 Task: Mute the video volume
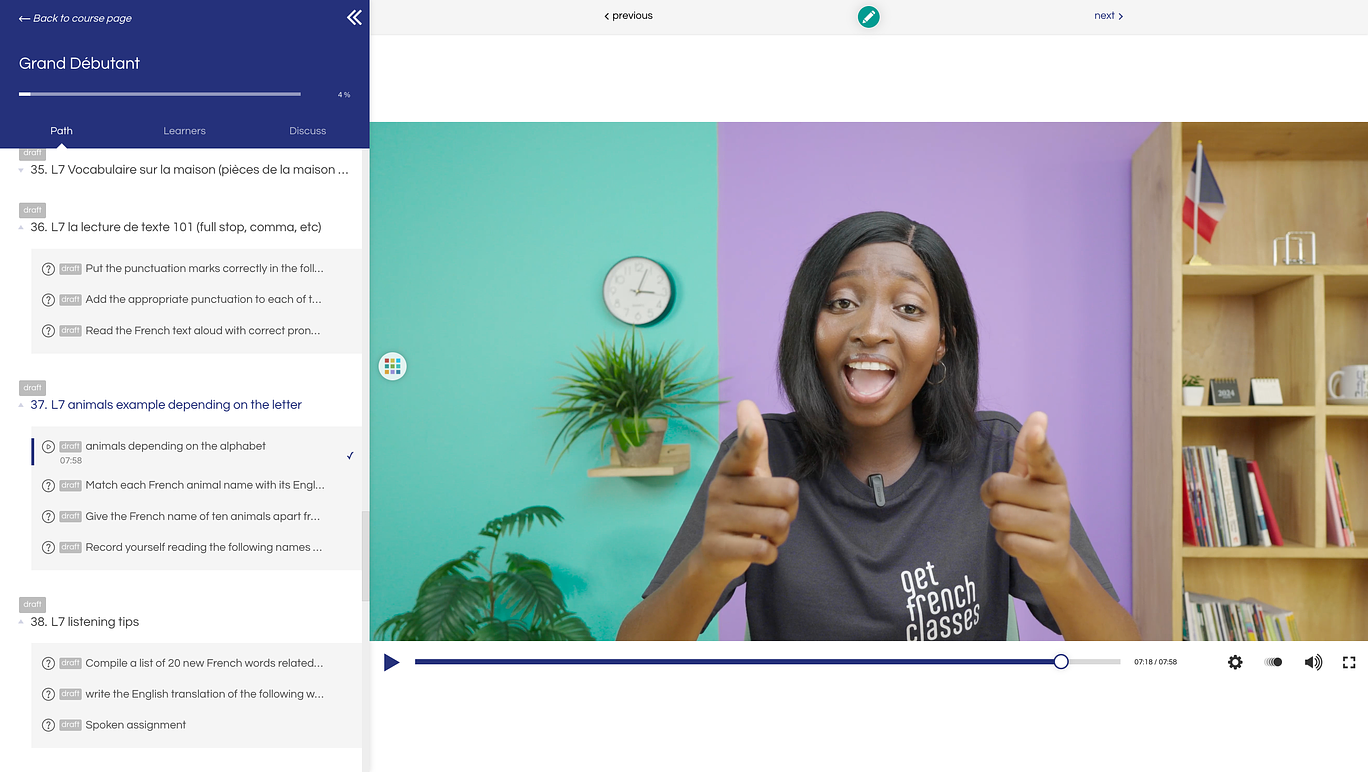click(x=1313, y=662)
